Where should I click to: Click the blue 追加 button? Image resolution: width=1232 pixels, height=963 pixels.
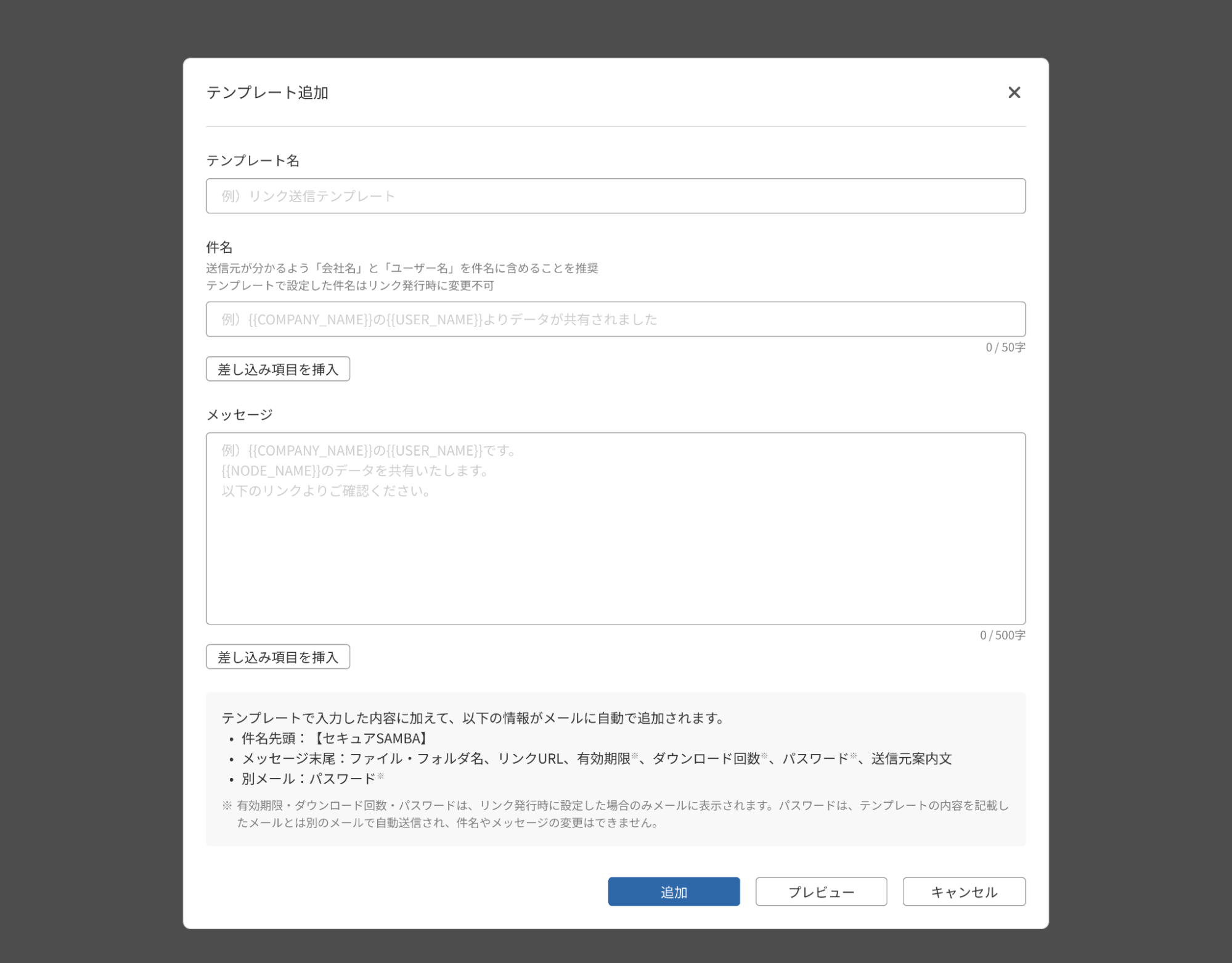tap(674, 891)
